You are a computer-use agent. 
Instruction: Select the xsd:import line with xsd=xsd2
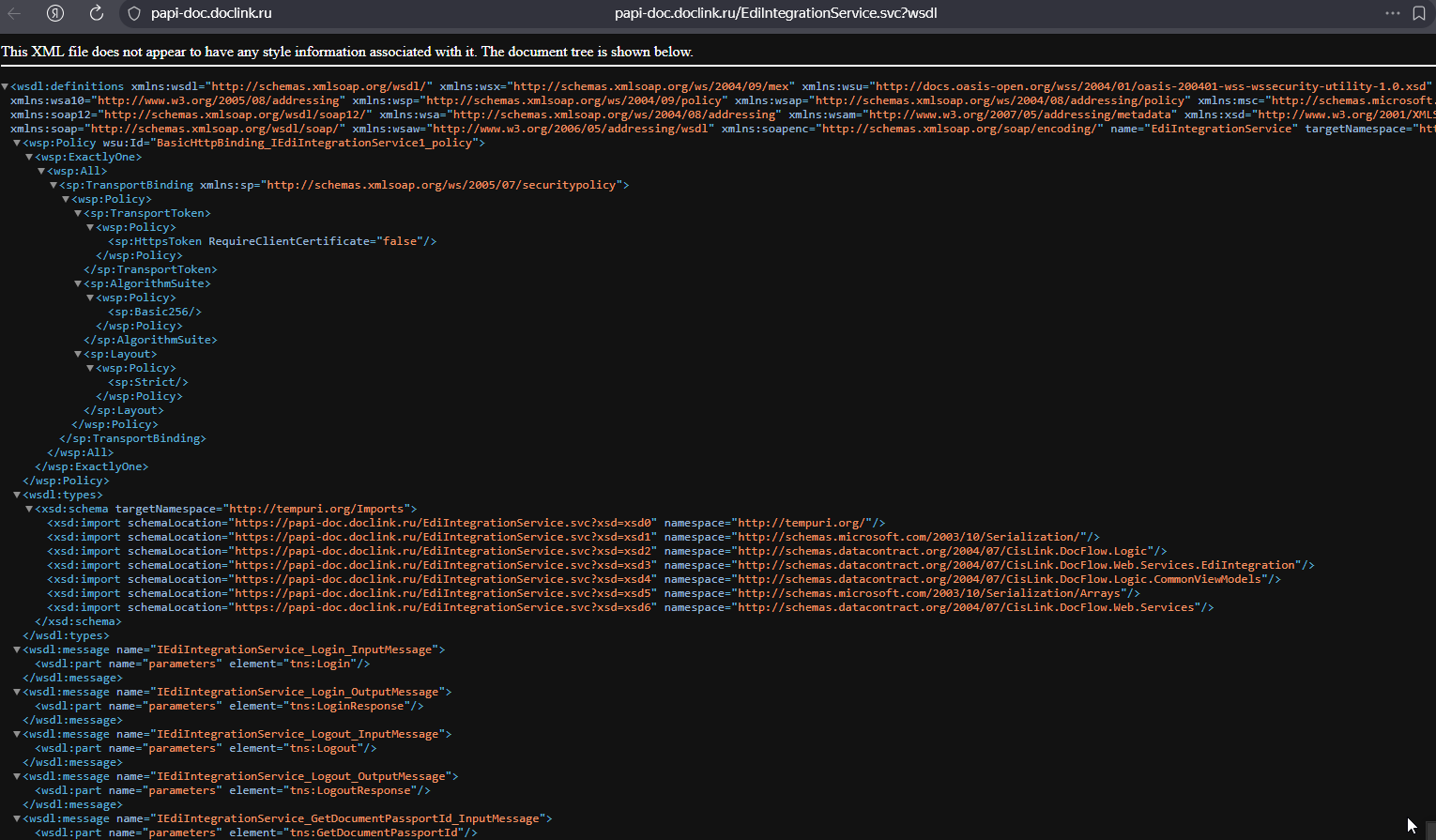(x=607, y=551)
